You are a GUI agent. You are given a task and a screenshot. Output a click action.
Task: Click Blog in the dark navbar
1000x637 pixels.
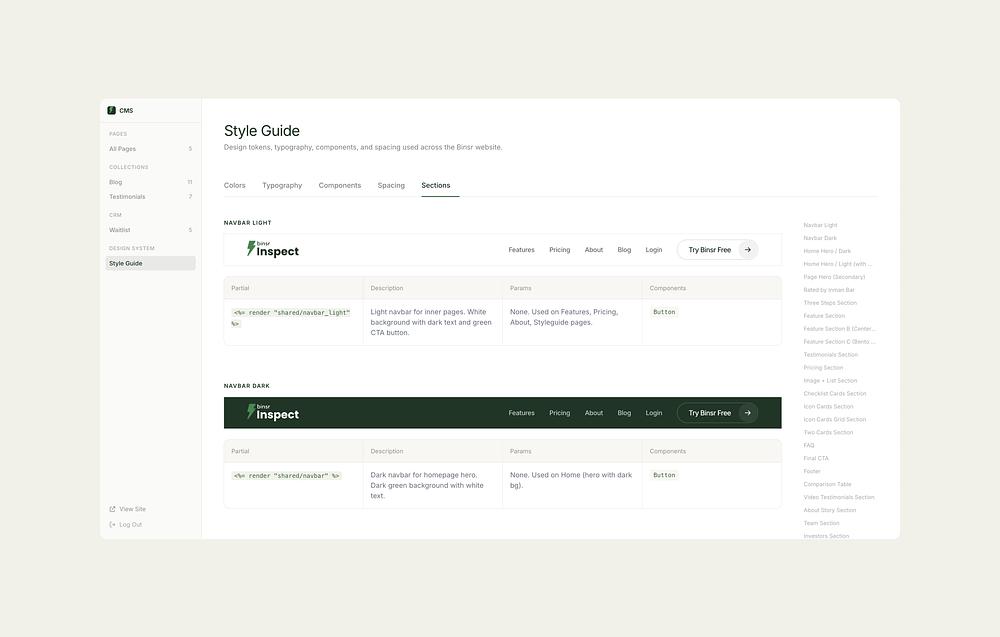(624, 413)
